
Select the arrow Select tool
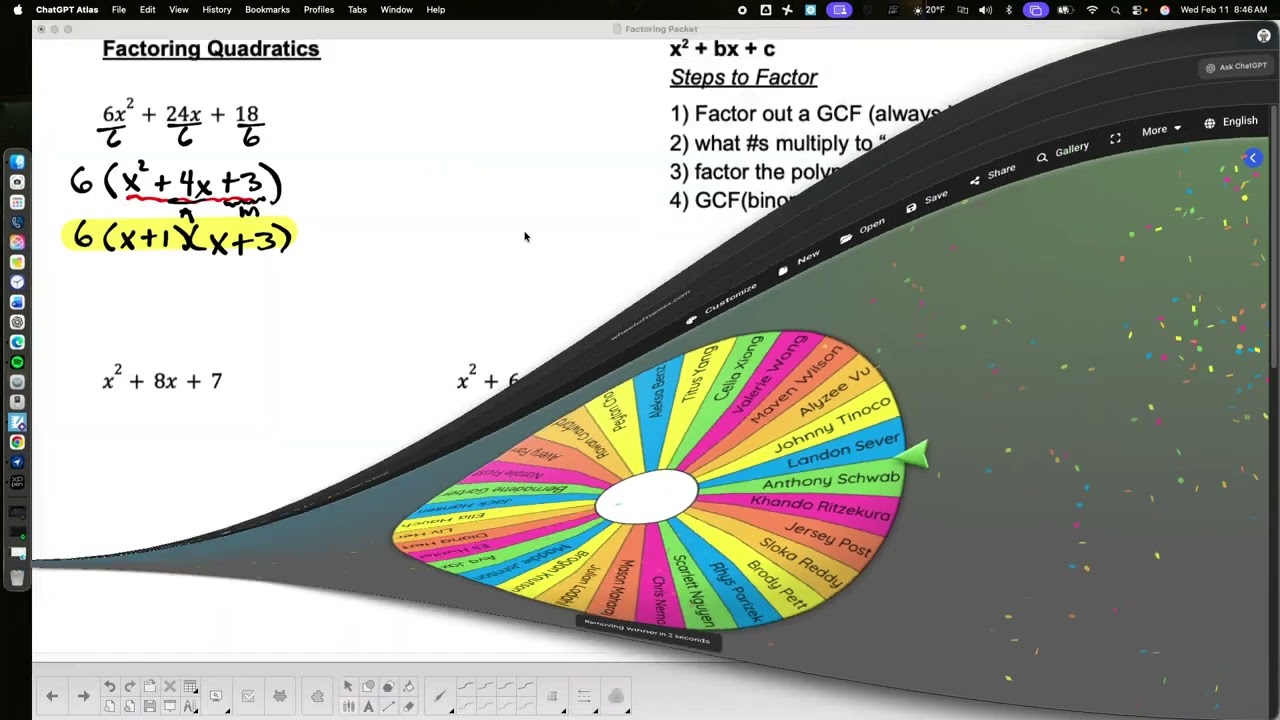click(x=348, y=686)
